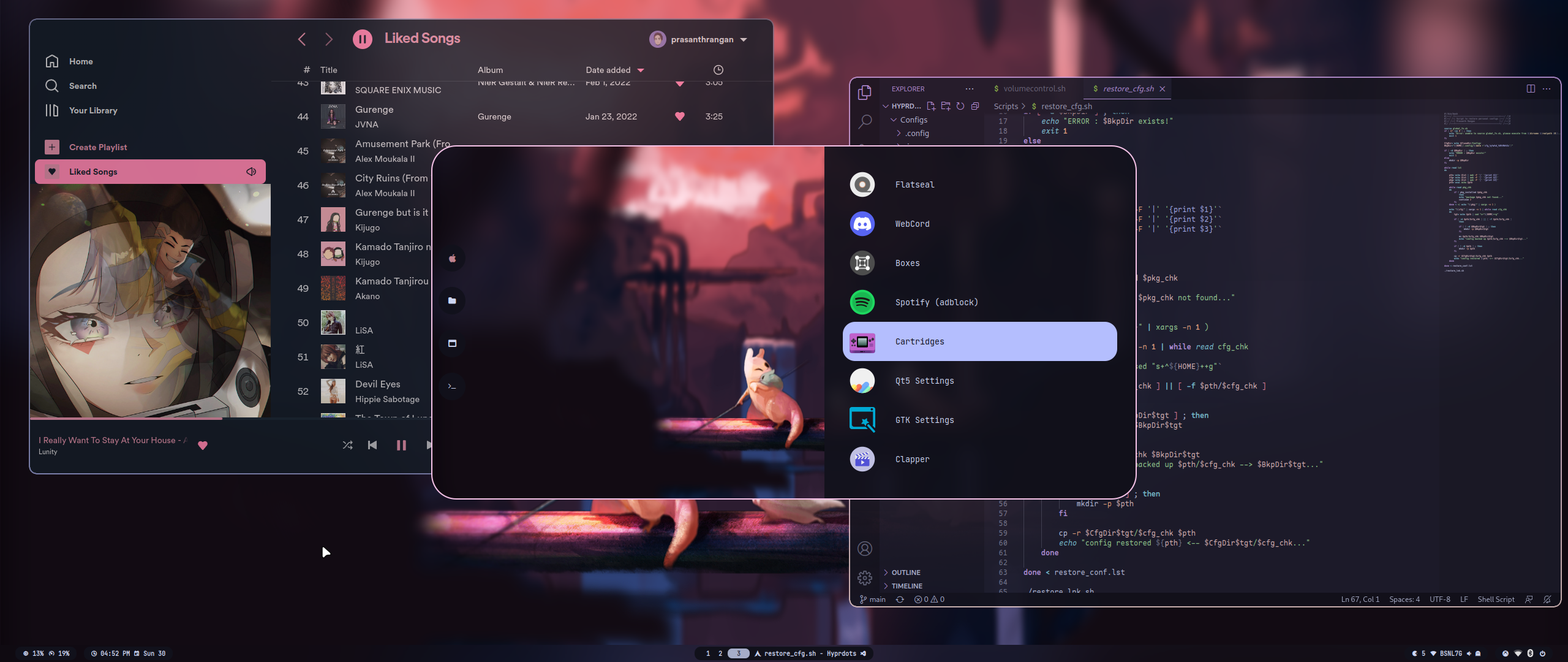The height and width of the screenshot is (662, 1568).
Task: Pause playback in bottom player bar
Action: pyautogui.click(x=401, y=445)
